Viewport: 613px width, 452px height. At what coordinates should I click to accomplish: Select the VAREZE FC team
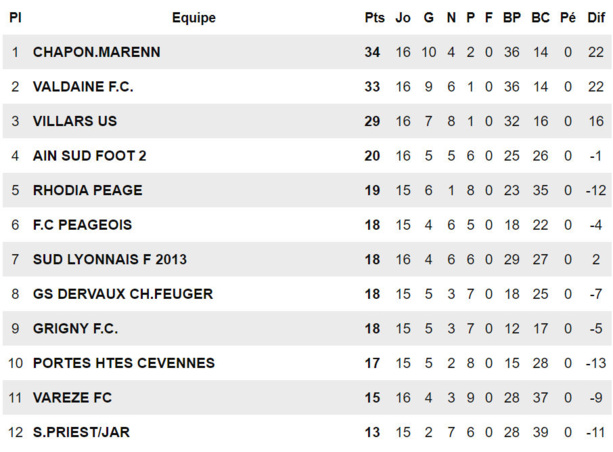pos(73,398)
